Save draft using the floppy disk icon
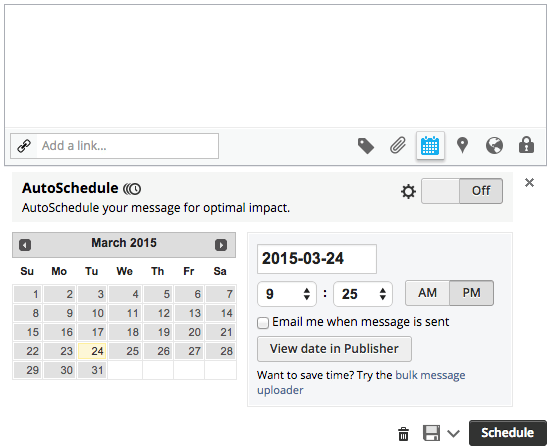 click(431, 433)
